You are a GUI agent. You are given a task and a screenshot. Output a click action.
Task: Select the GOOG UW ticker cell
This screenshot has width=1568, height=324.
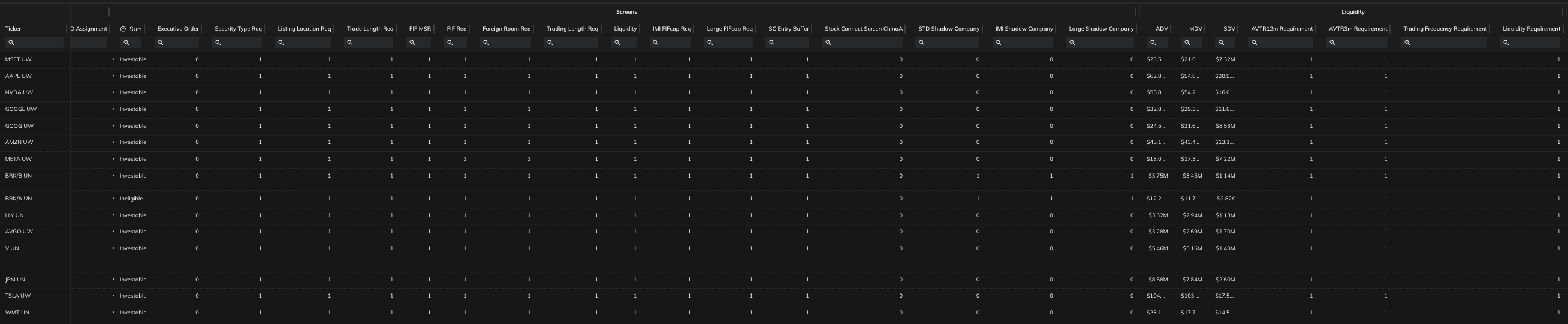[19, 126]
